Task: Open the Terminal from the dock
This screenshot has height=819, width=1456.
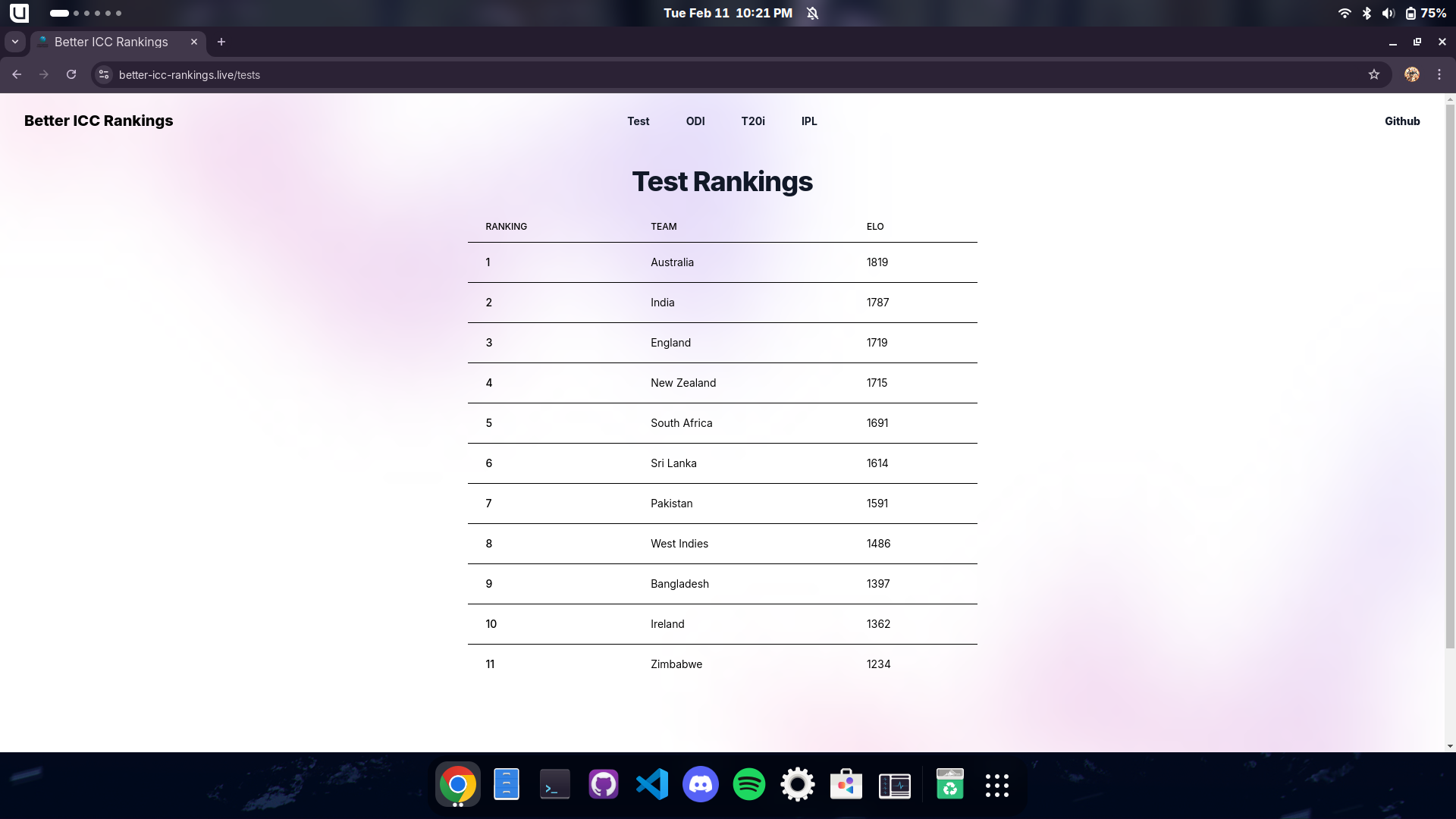Action: [554, 784]
